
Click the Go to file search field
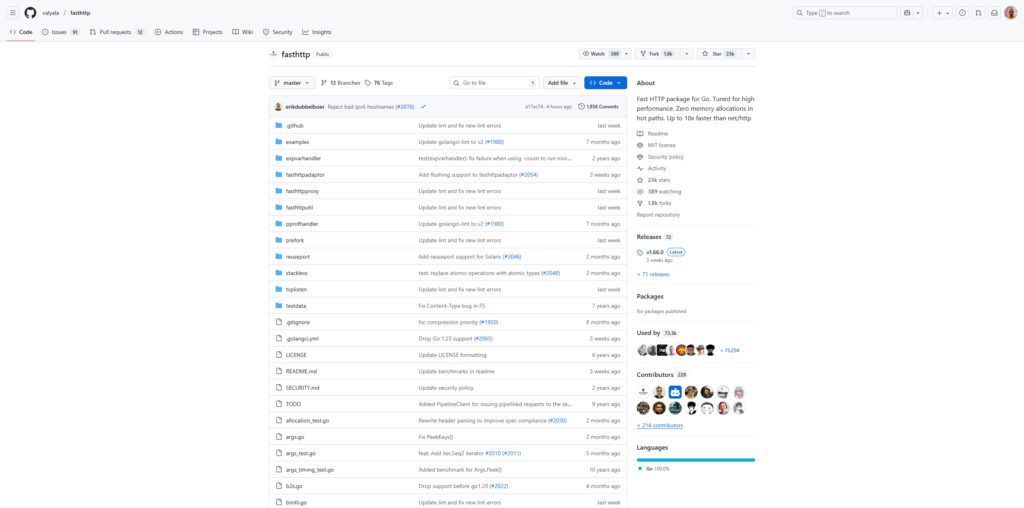click(493, 83)
